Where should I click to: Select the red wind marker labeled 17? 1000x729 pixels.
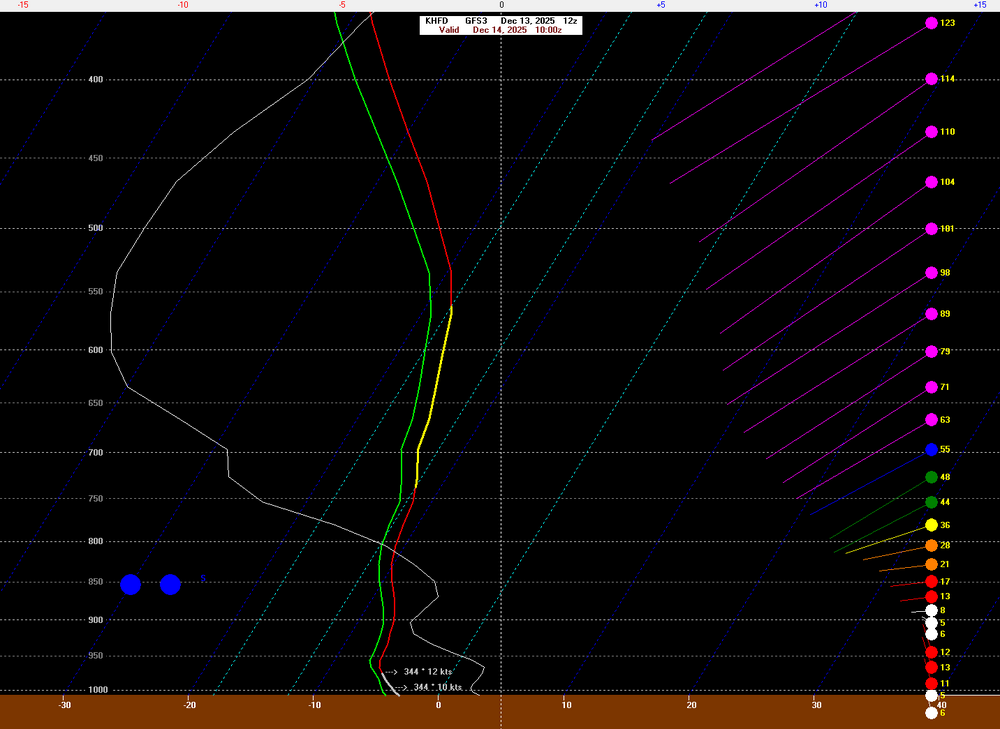tap(931, 582)
